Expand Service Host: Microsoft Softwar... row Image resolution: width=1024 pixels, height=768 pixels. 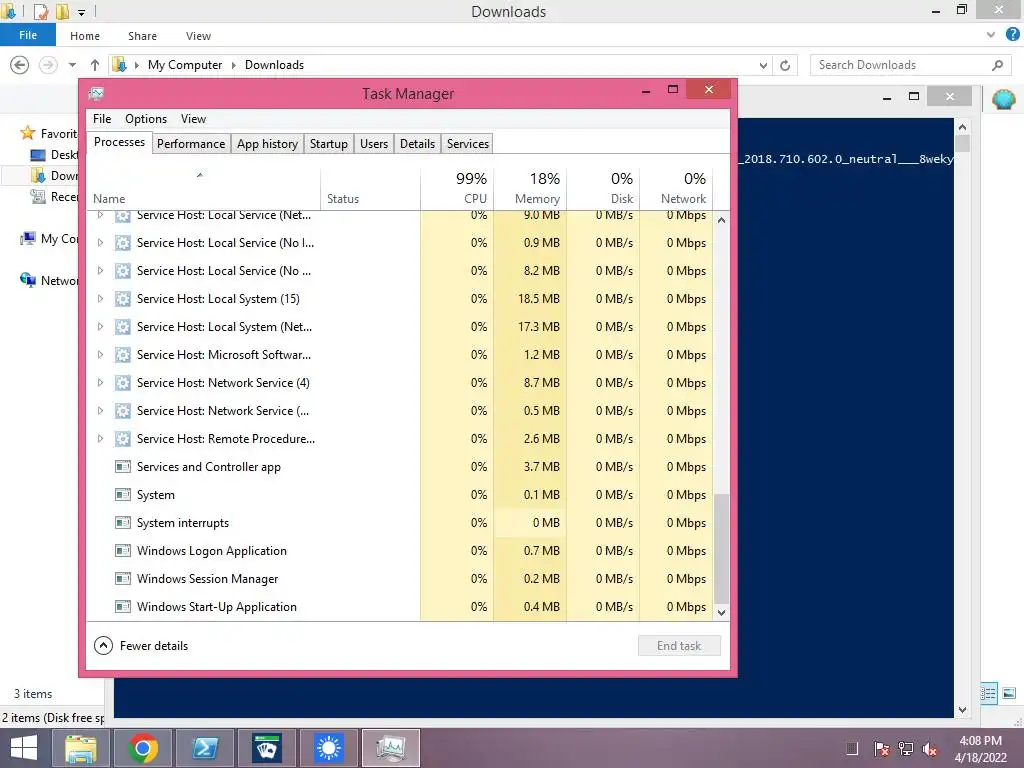coord(100,355)
